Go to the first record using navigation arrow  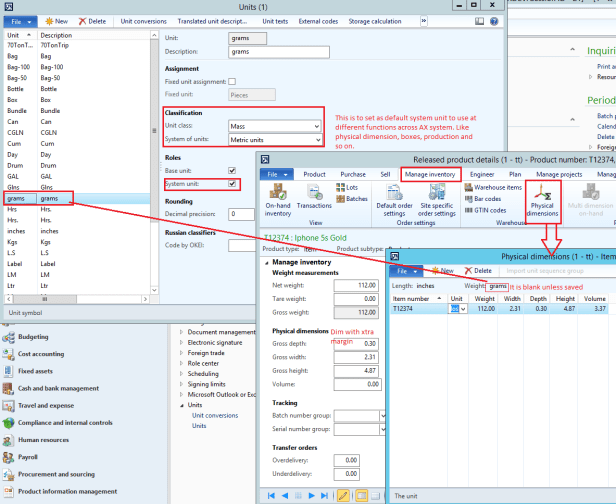(x=269, y=496)
